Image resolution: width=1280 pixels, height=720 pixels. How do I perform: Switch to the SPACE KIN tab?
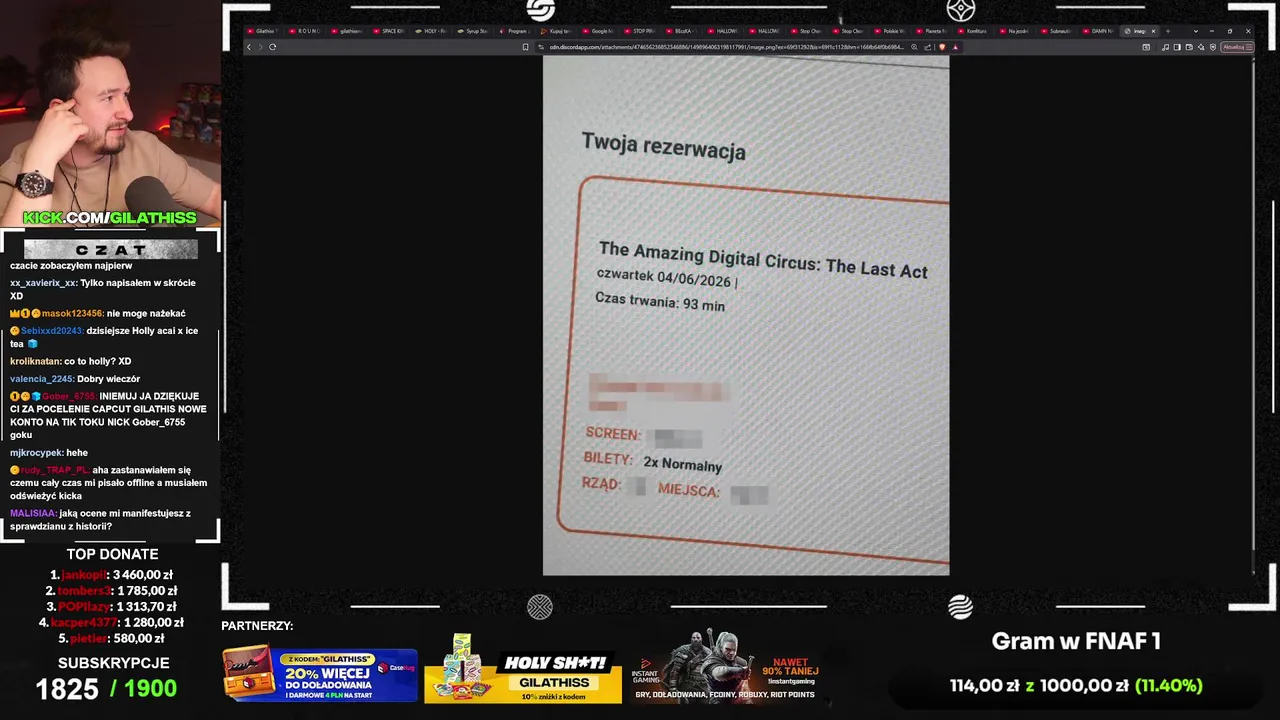click(x=390, y=31)
